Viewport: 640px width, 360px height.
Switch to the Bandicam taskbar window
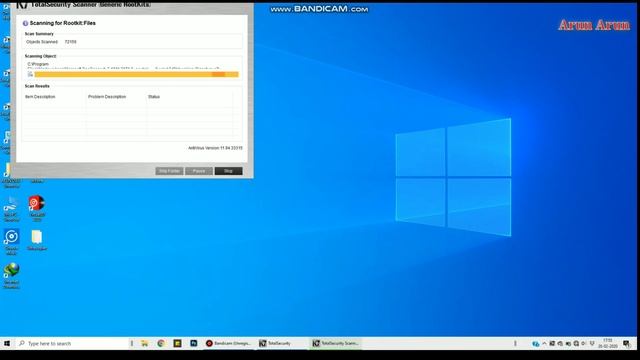229,343
